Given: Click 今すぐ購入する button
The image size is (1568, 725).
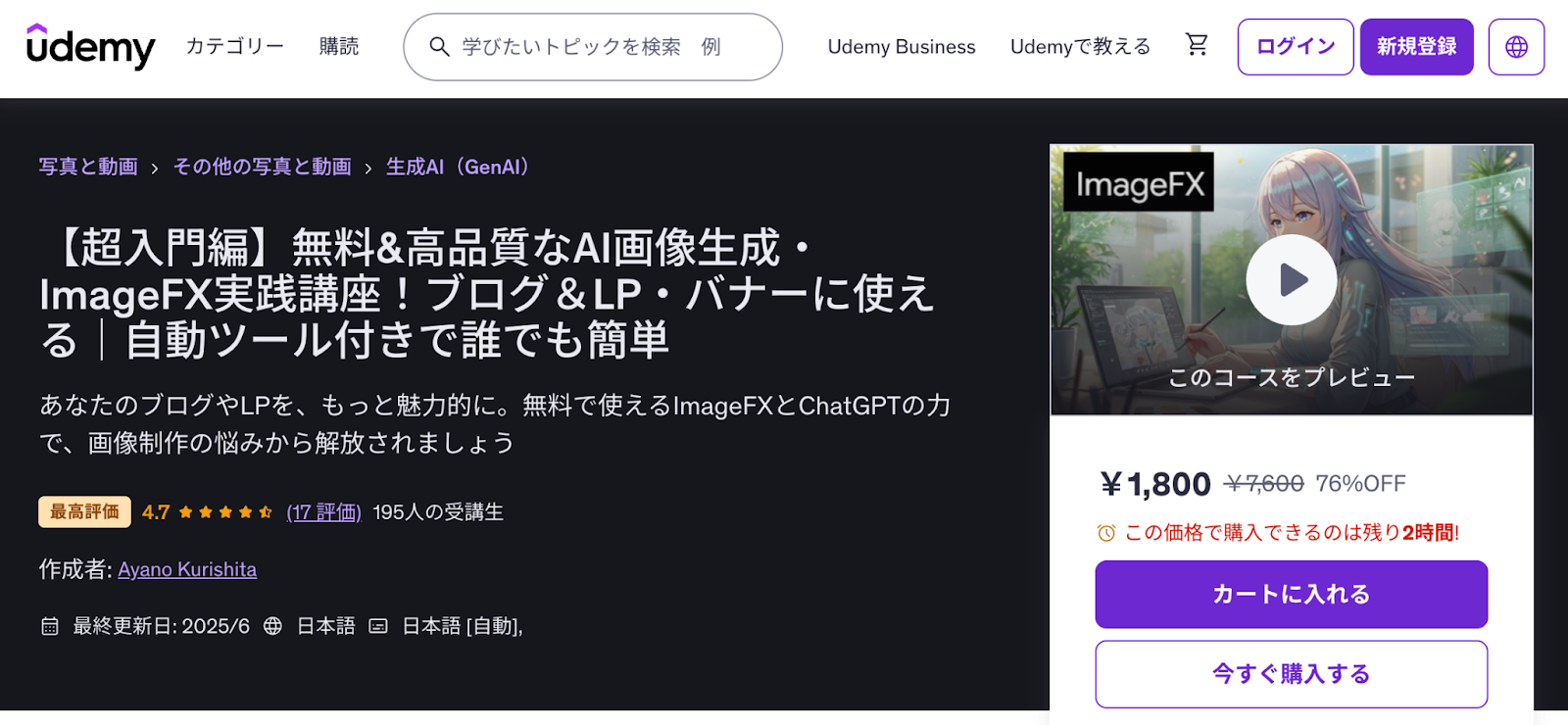Looking at the screenshot, I should coord(1291,674).
